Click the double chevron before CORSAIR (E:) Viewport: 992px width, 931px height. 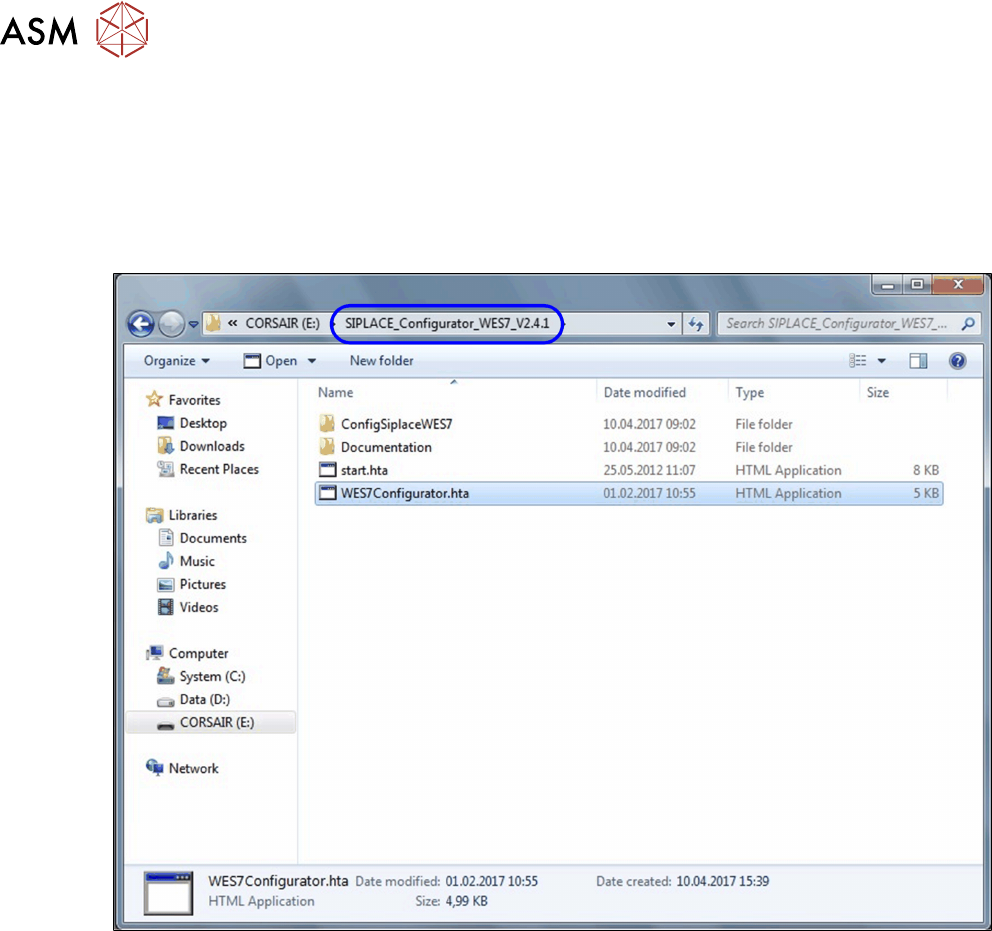coord(233,324)
